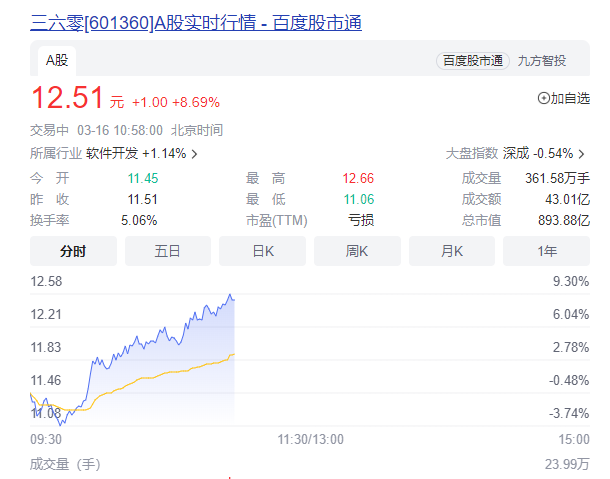Image resolution: width=610 pixels, height=479 pixels.
Task: Click 成交量 value 361.58万手
Action: coord(557,179)
